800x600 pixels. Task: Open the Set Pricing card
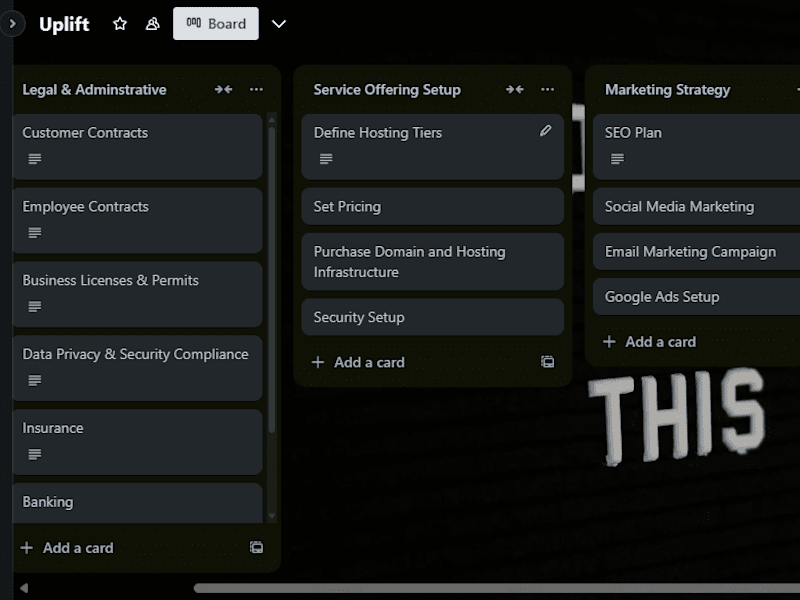[x=433, y=207]
